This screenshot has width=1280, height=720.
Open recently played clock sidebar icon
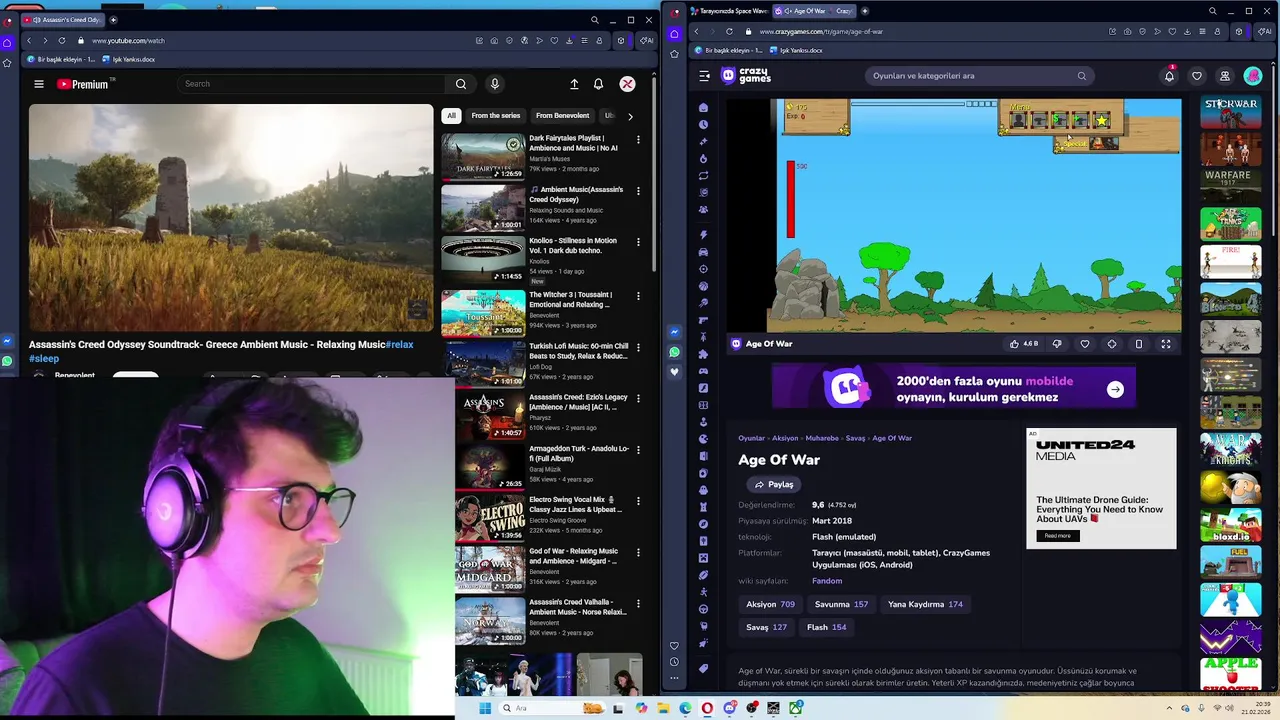[704, 124]
